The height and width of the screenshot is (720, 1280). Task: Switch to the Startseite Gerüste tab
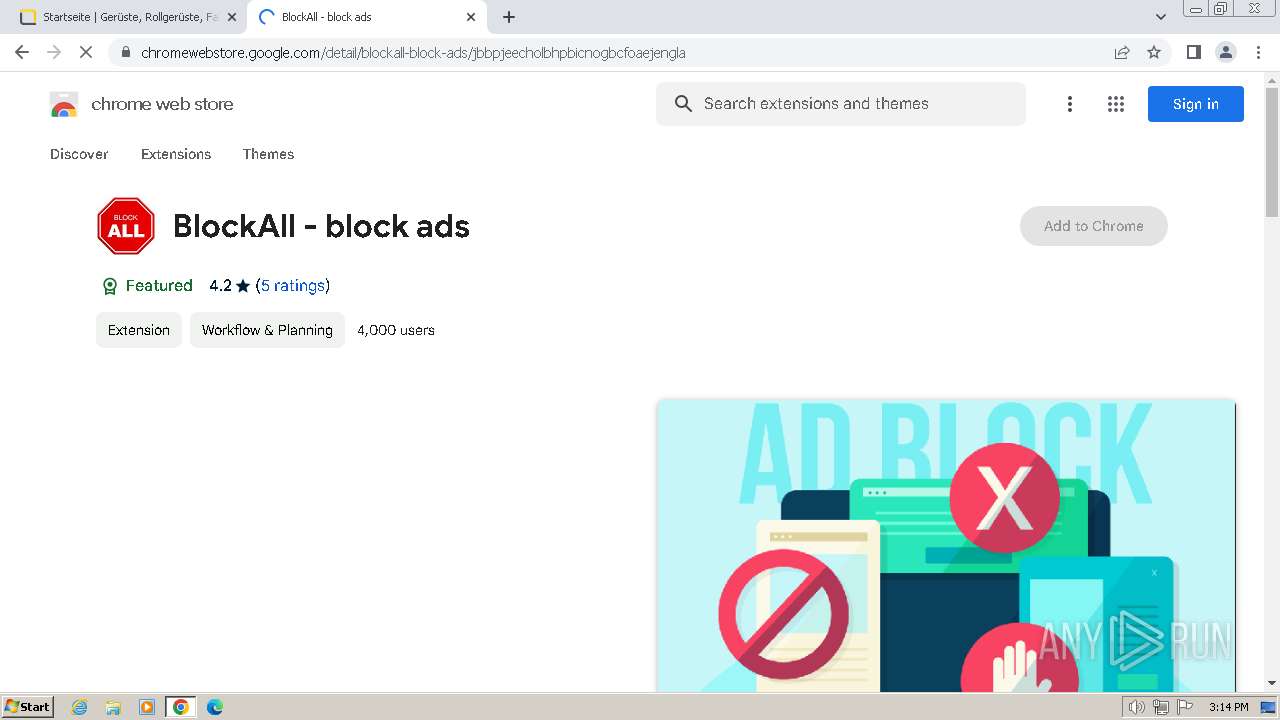pos(128,17)
